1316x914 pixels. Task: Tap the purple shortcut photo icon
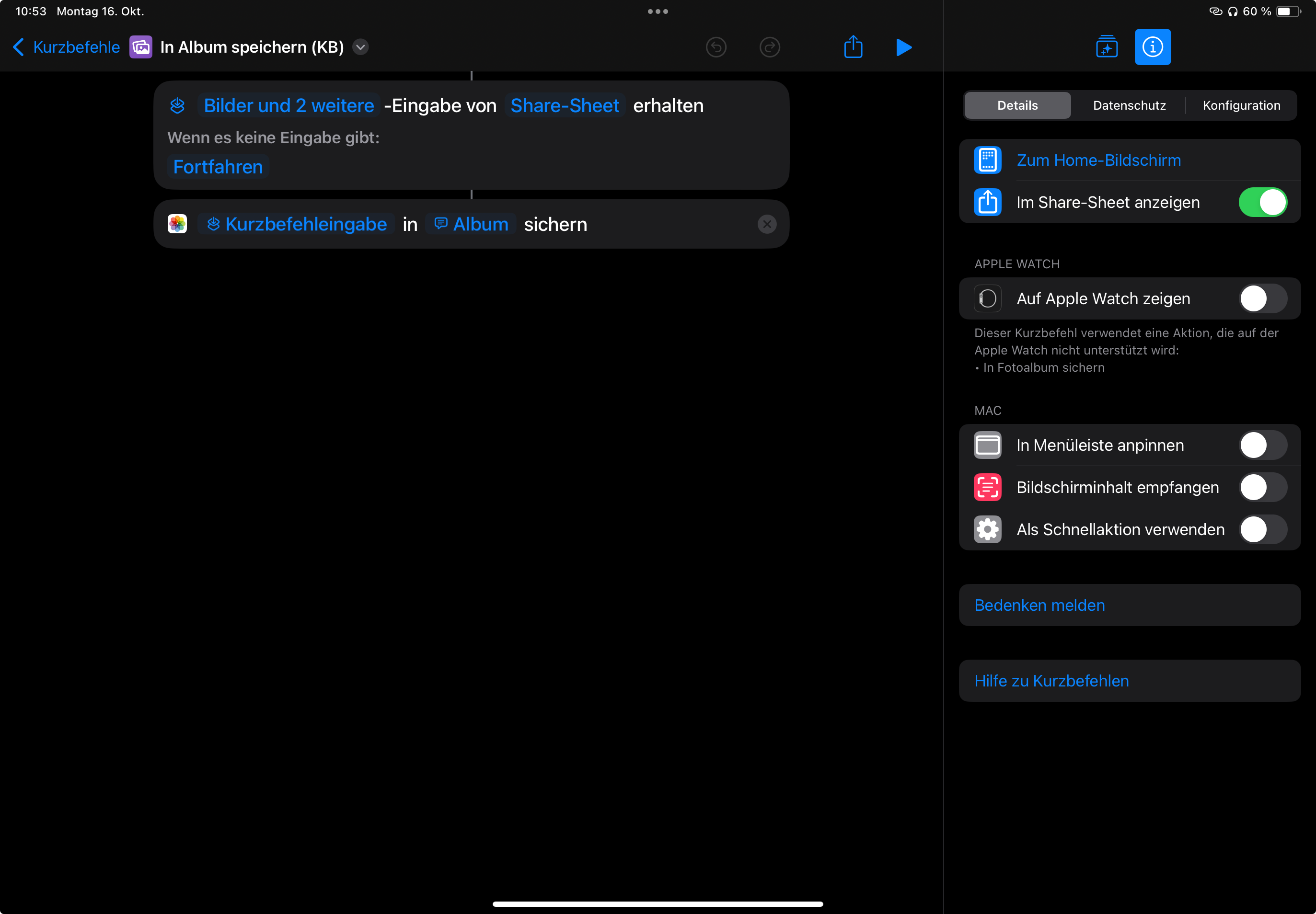coord(140,47)
